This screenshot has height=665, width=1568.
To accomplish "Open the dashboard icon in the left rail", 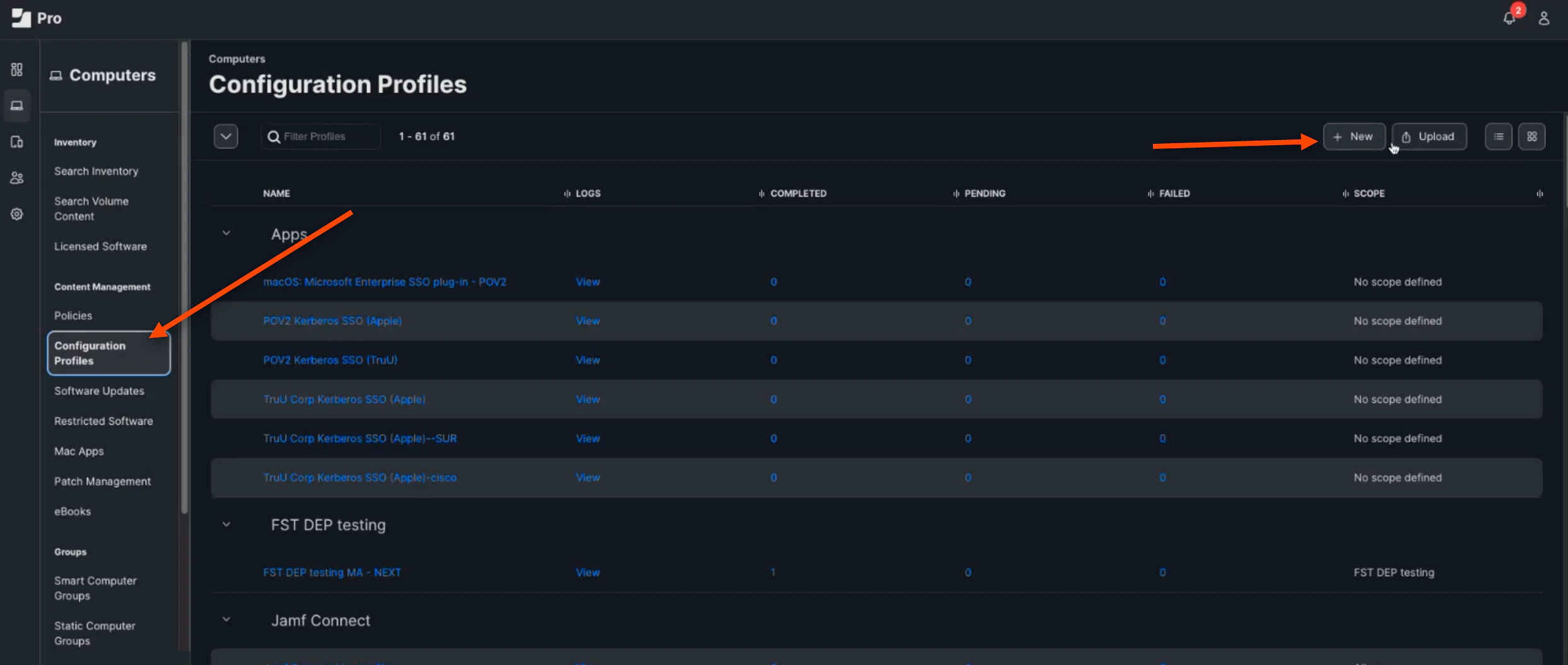I will [17, 69].
